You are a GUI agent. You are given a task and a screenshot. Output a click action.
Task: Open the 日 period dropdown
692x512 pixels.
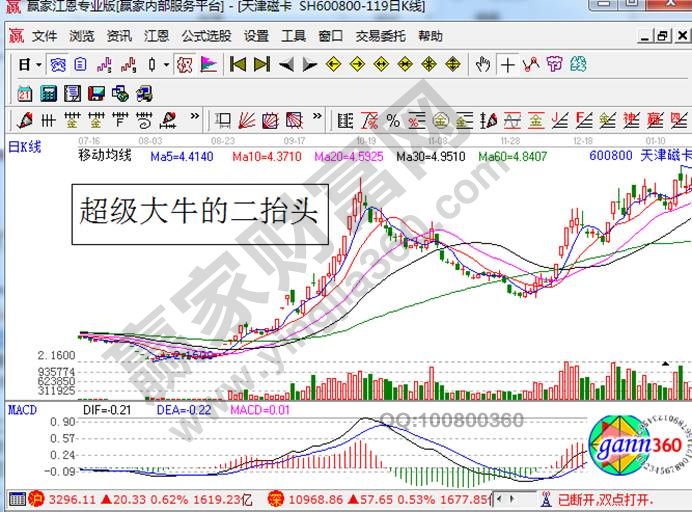pos(29,65)
